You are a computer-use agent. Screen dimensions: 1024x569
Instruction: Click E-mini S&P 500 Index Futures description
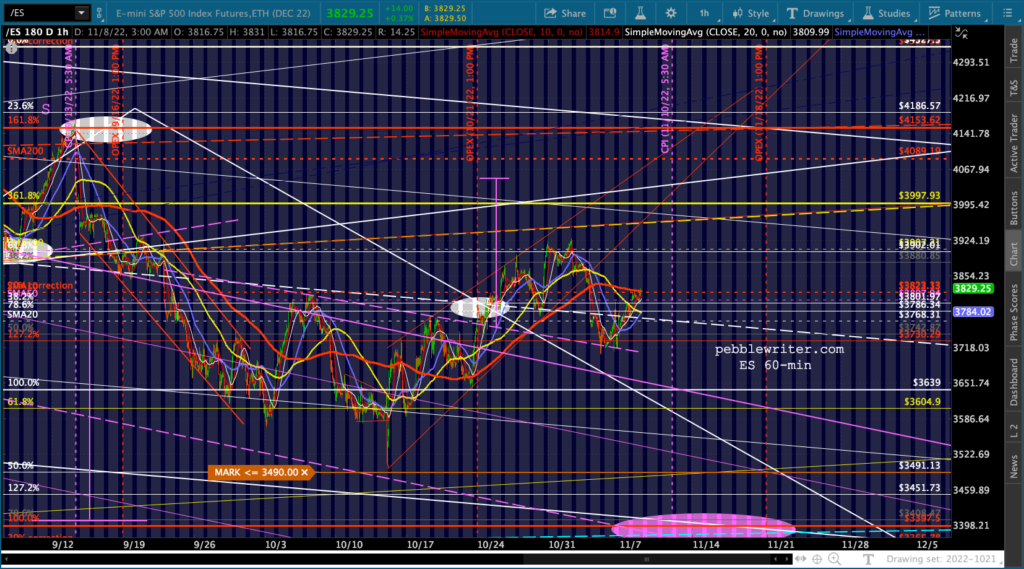(213, 13)
